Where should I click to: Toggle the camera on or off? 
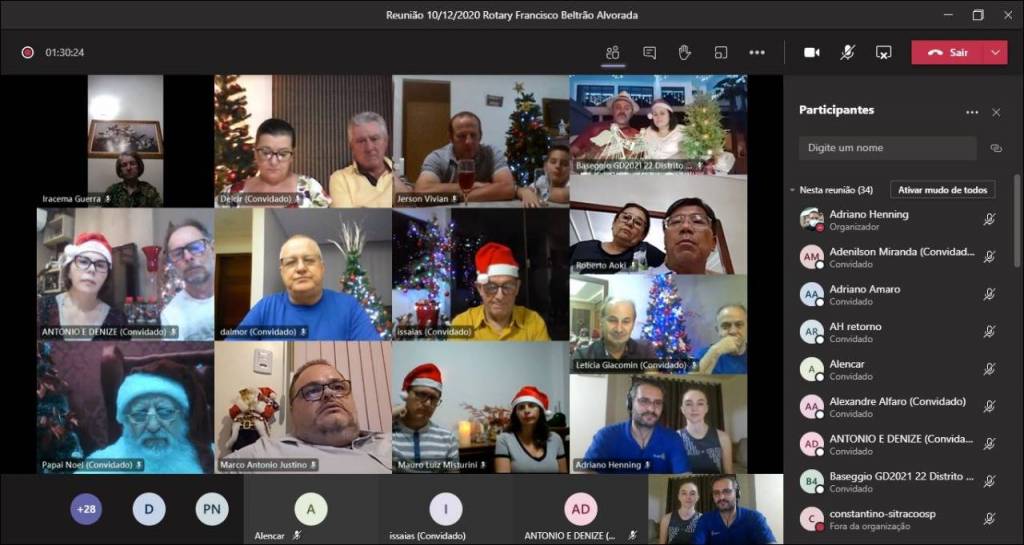tap(811, 52)
